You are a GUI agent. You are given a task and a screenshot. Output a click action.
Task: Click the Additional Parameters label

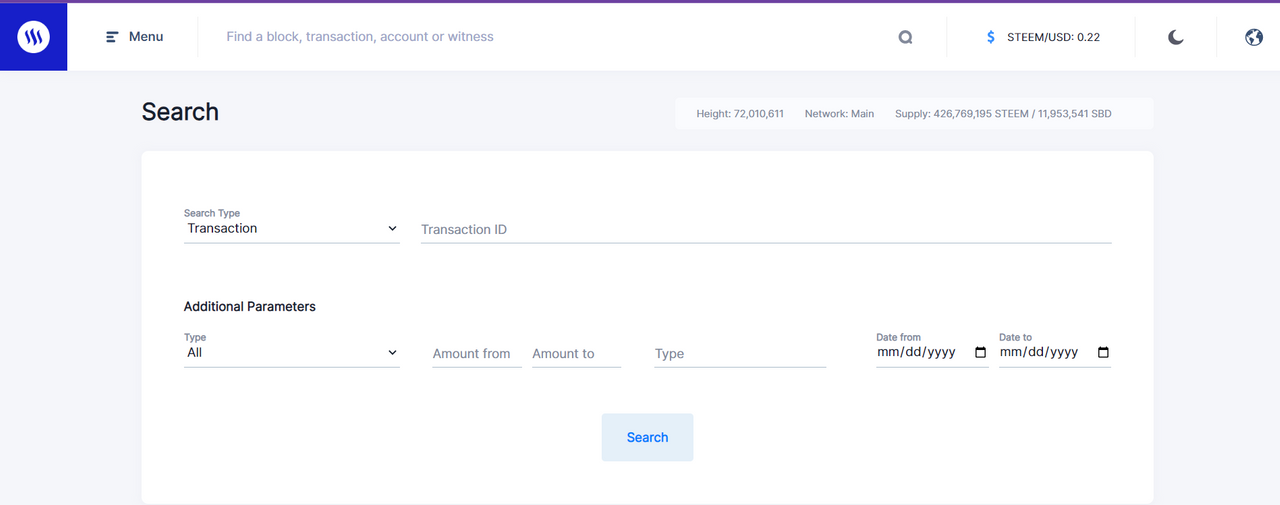250,307
